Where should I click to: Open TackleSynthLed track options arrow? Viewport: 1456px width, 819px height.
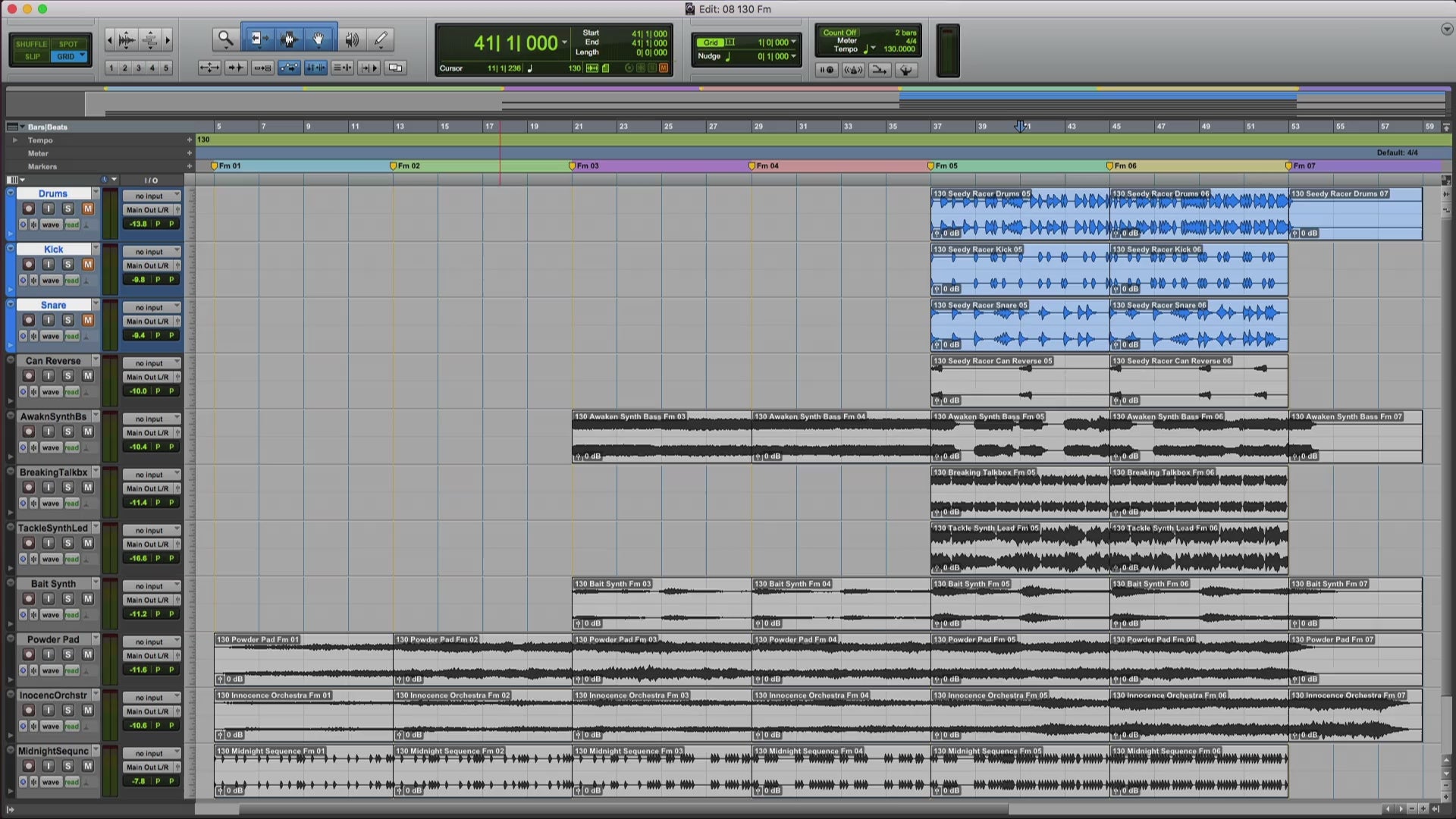pos(96,528)
